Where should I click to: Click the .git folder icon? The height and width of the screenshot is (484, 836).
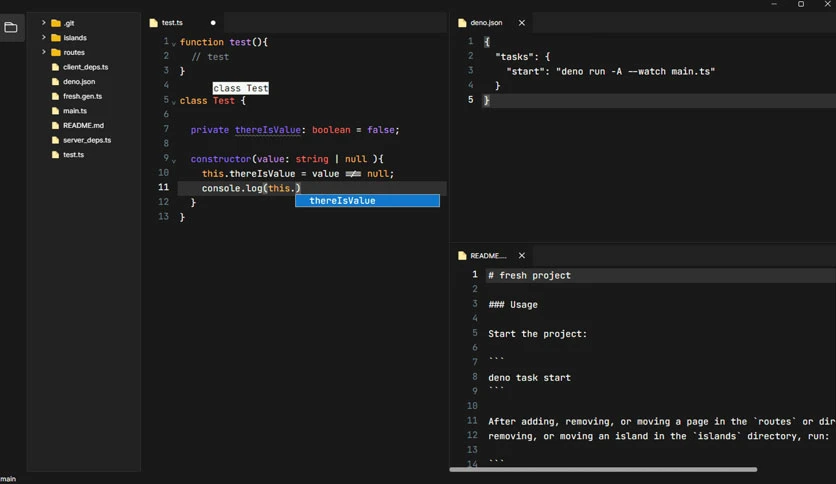(55, 23)
